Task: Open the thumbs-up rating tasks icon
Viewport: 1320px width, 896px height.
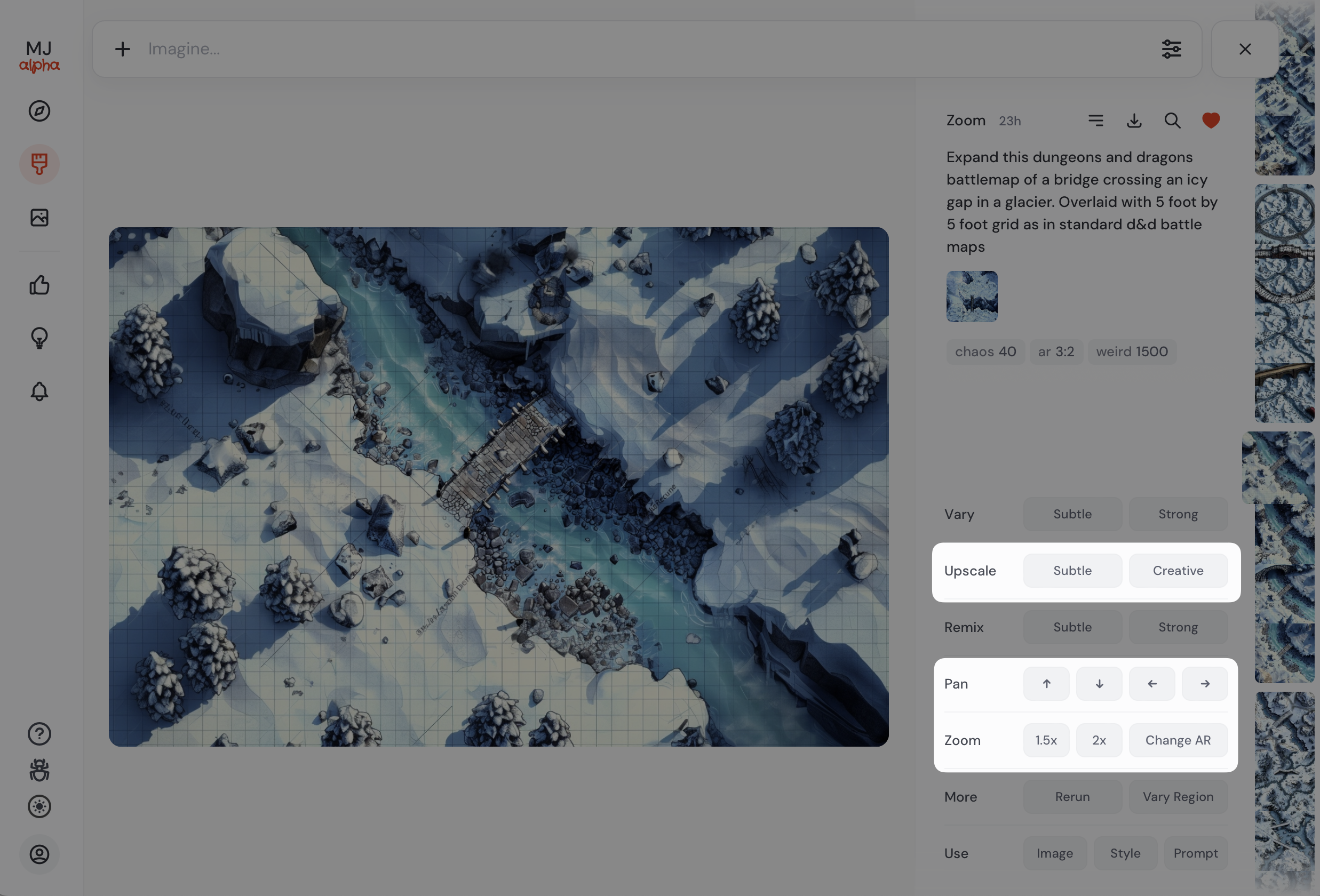Action: (39, 285)
